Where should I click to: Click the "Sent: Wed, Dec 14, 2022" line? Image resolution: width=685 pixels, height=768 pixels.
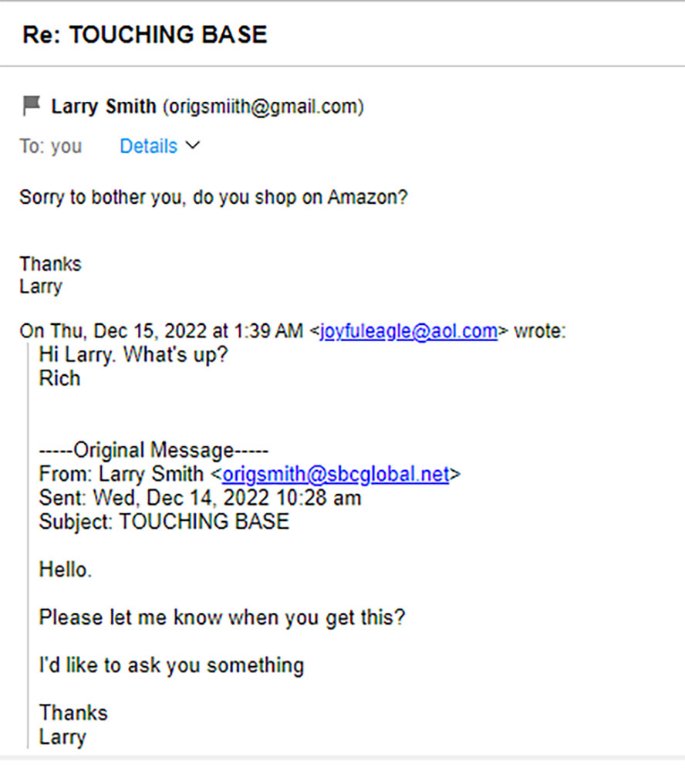[200, 497]
